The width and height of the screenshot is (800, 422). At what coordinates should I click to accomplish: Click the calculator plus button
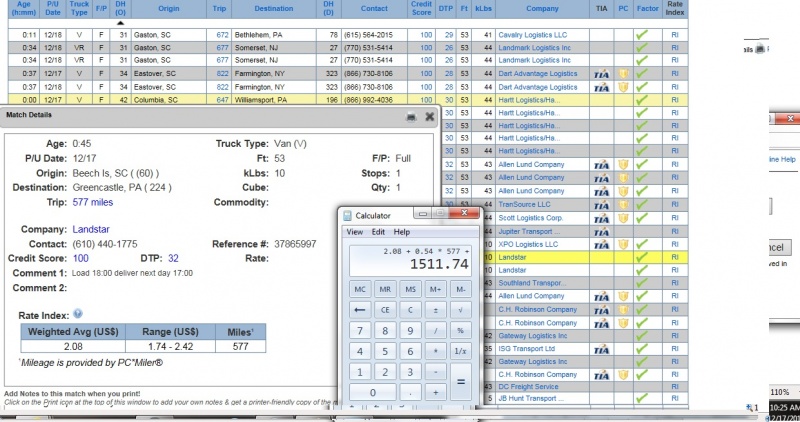click(435, 392)
